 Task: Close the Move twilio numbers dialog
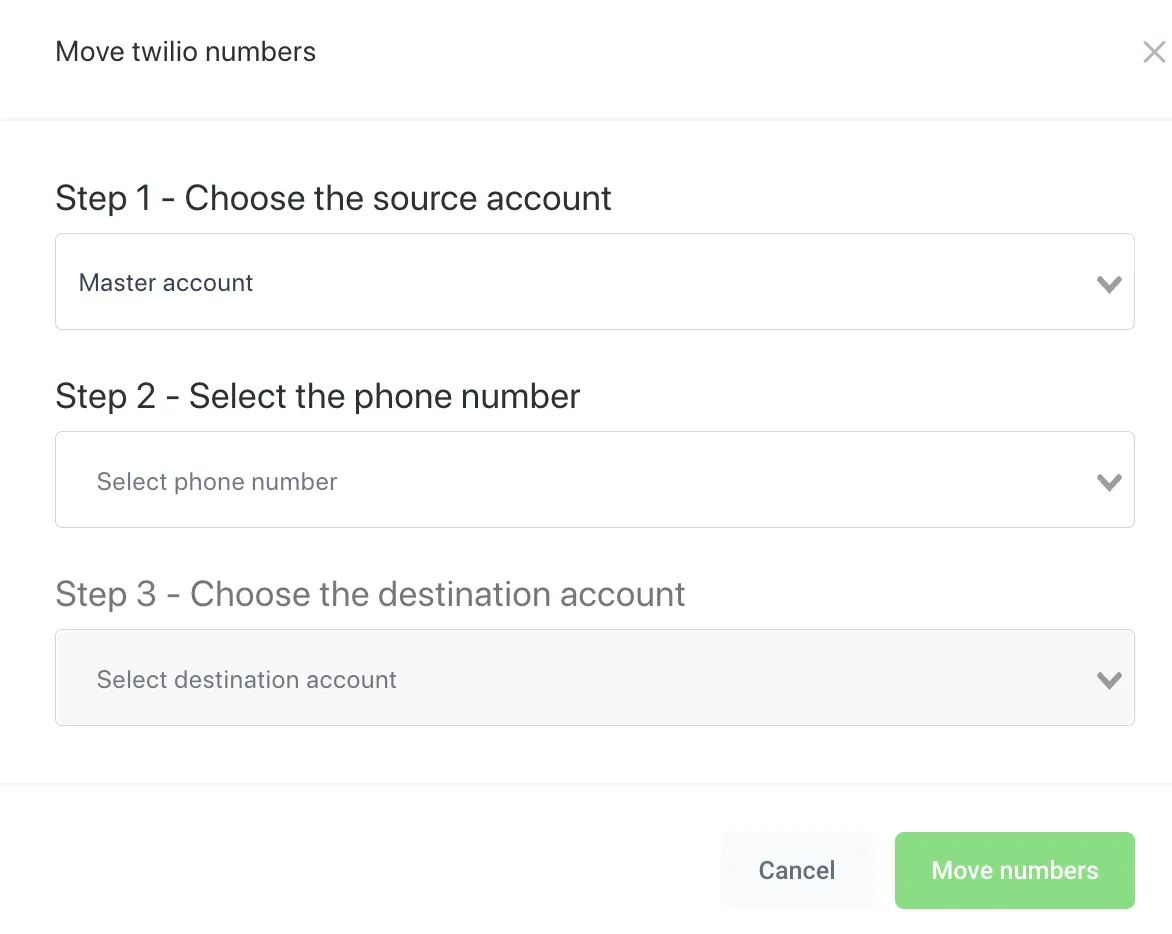pyautogui.click(x=1154, y=52)
